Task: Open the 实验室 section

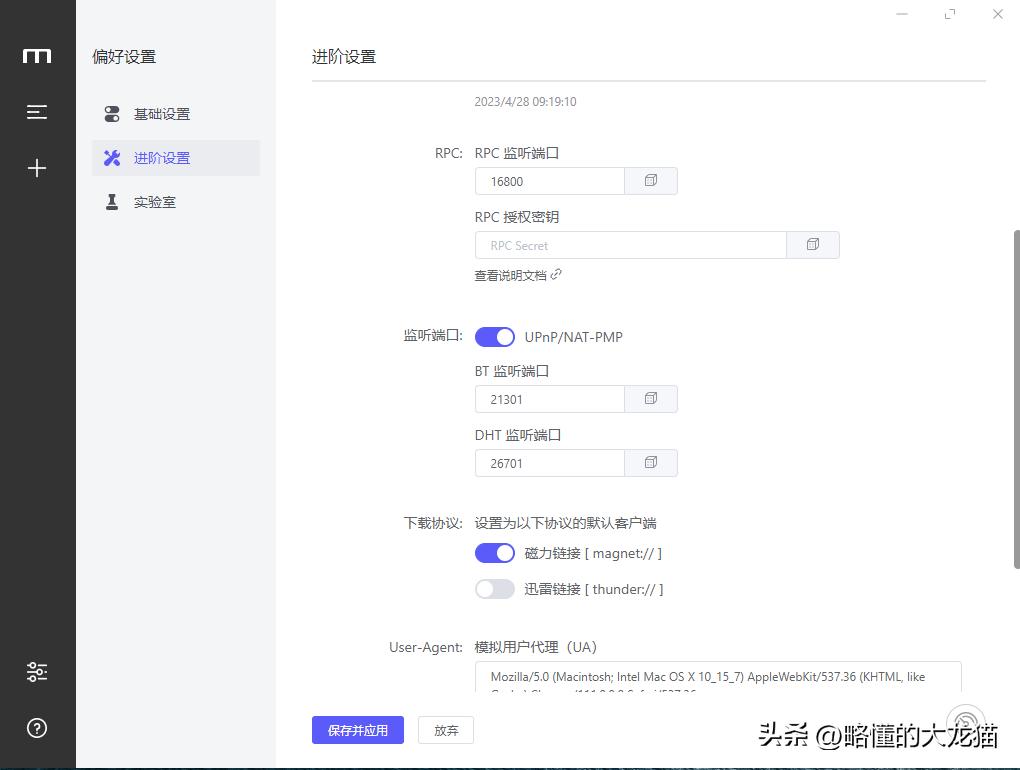Action: pyautogui.click(x=155, y=201)
